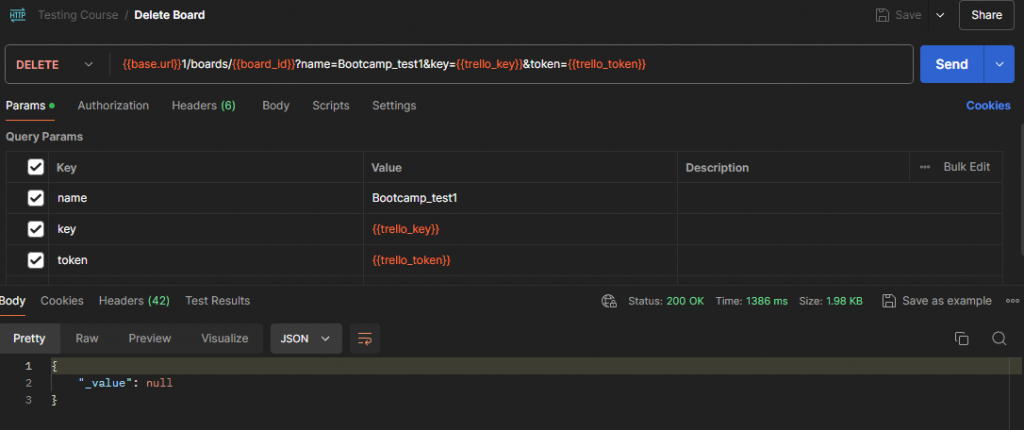This screenshot has width=1024, height=430.
Task: Open the Save options dropdown arrow
Action: point(940,15)
